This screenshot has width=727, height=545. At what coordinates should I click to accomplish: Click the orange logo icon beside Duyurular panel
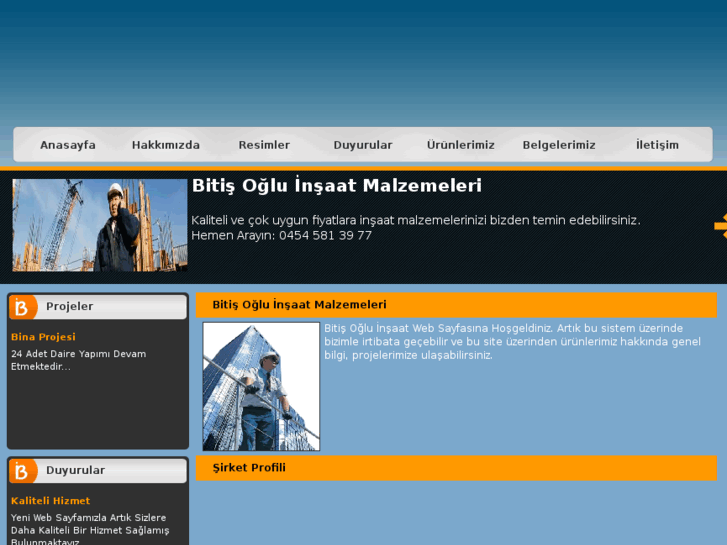point(22,471)
